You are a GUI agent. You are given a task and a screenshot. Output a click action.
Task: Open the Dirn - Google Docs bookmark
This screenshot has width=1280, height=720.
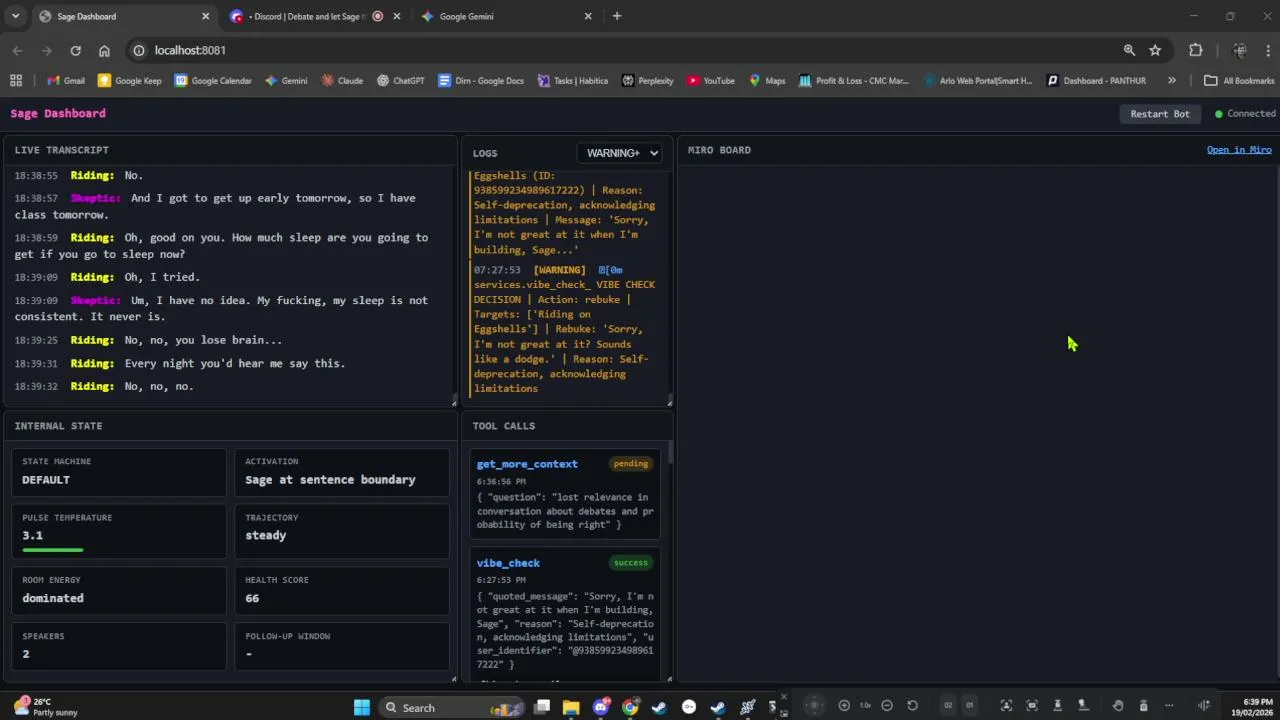481,80
